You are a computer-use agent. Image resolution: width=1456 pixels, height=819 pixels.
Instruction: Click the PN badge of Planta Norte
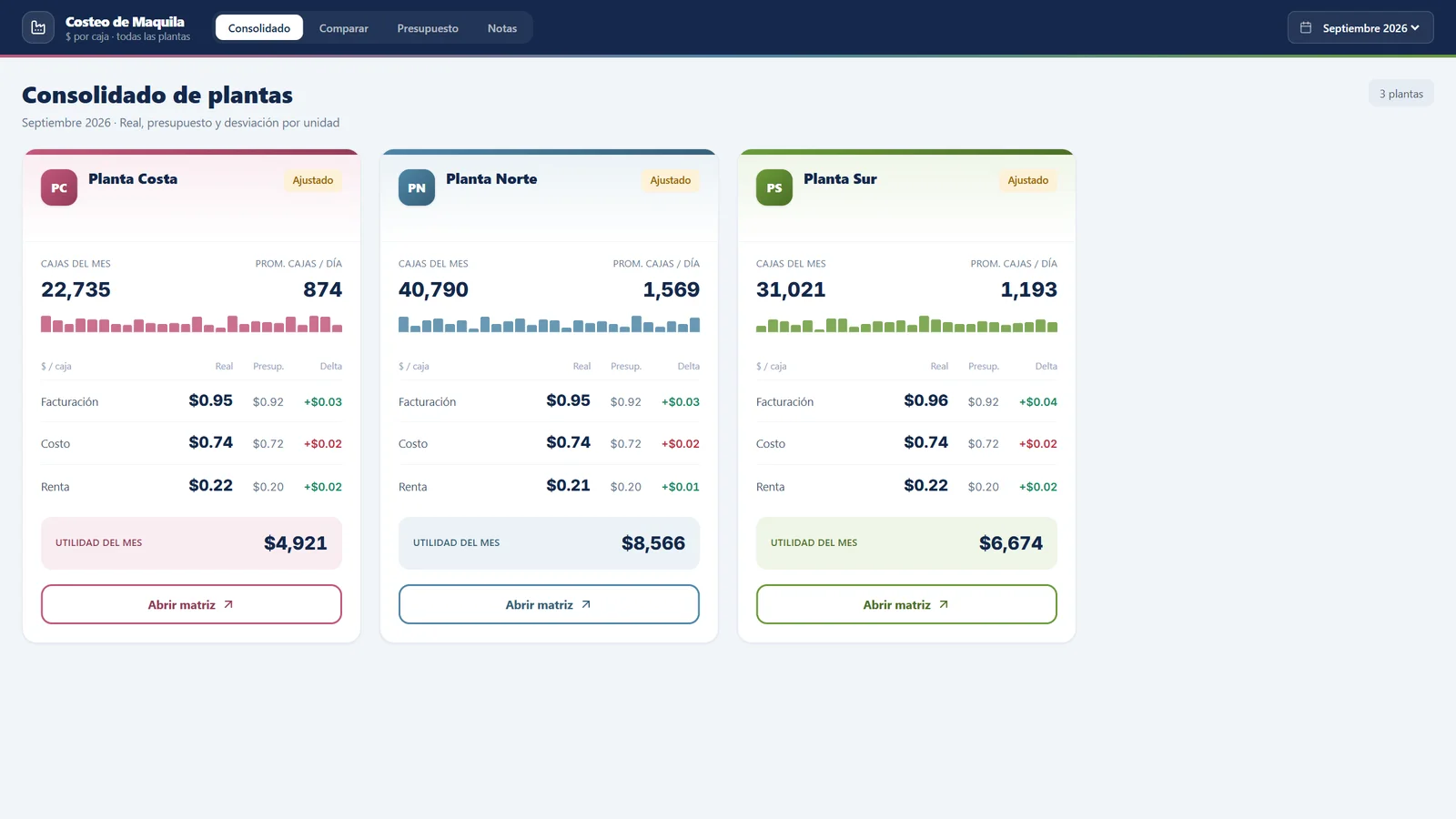(x=417, y=187)
